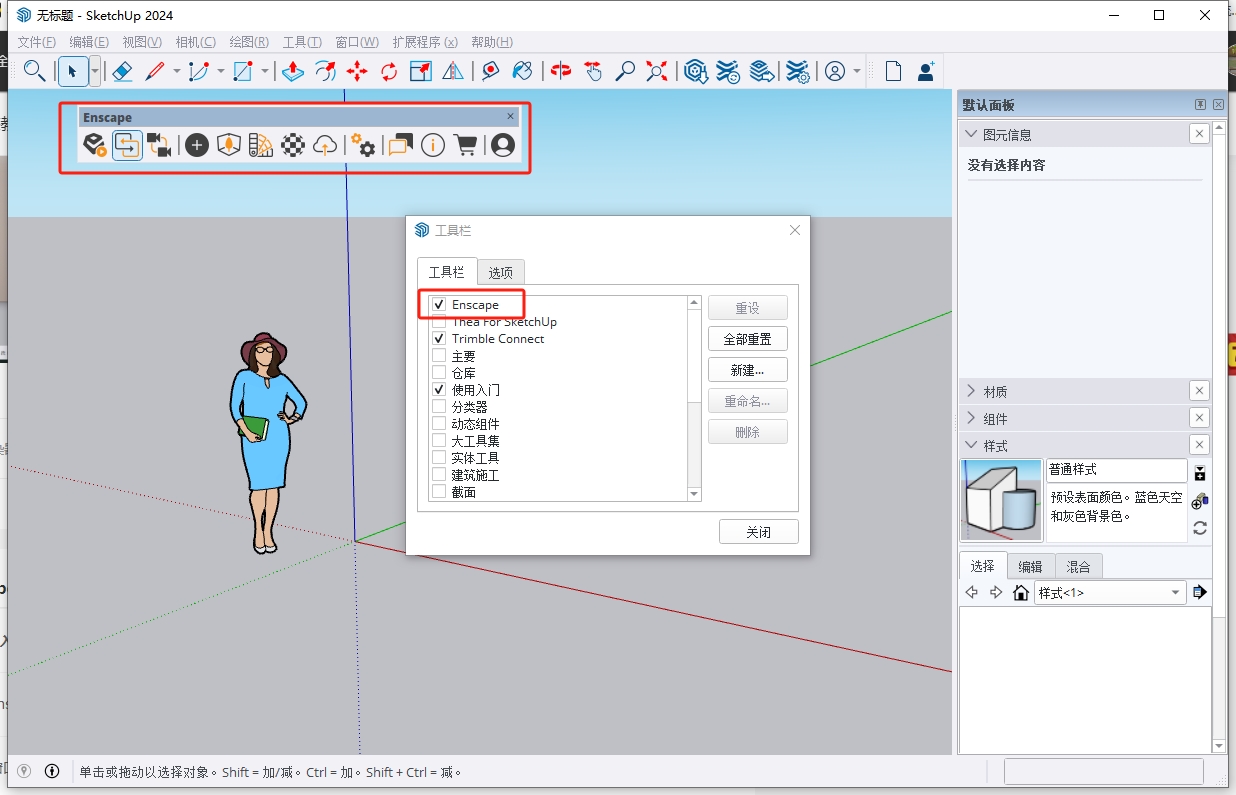The image size is (1236, 795).
Task: Click the Zoom Extents tool
Action: pyautogui.click(x=657, y=71)
